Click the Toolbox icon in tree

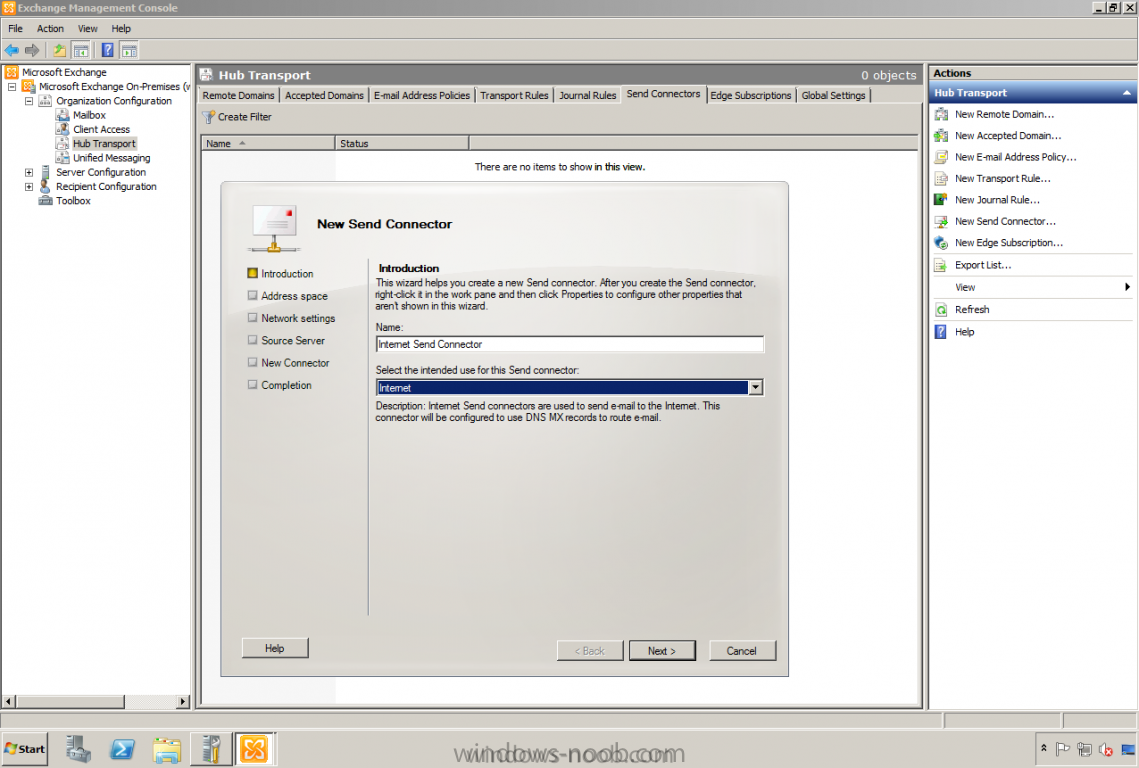click(45, 201)
